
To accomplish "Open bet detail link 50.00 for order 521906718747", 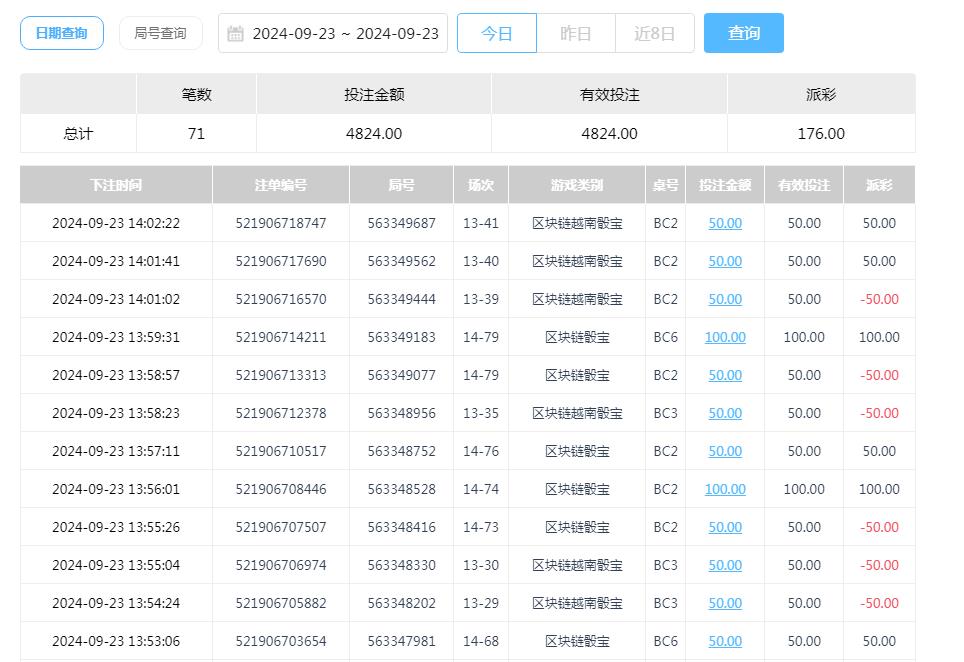I will pos(724,223).
